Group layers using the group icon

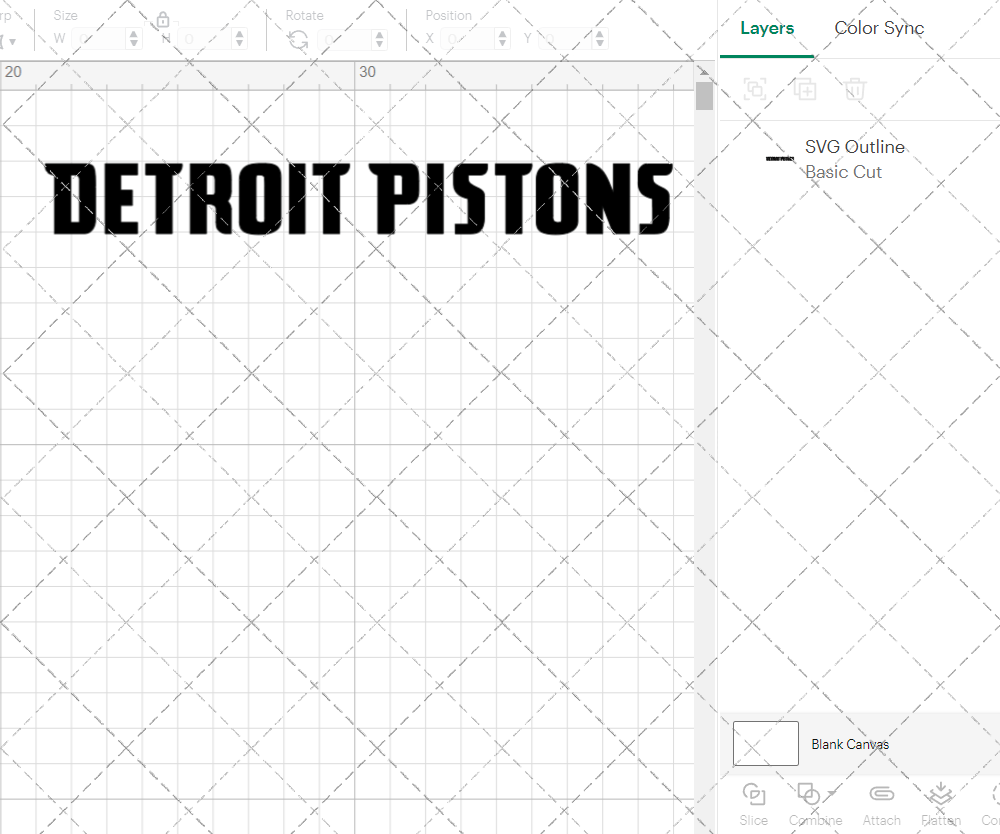755,89
